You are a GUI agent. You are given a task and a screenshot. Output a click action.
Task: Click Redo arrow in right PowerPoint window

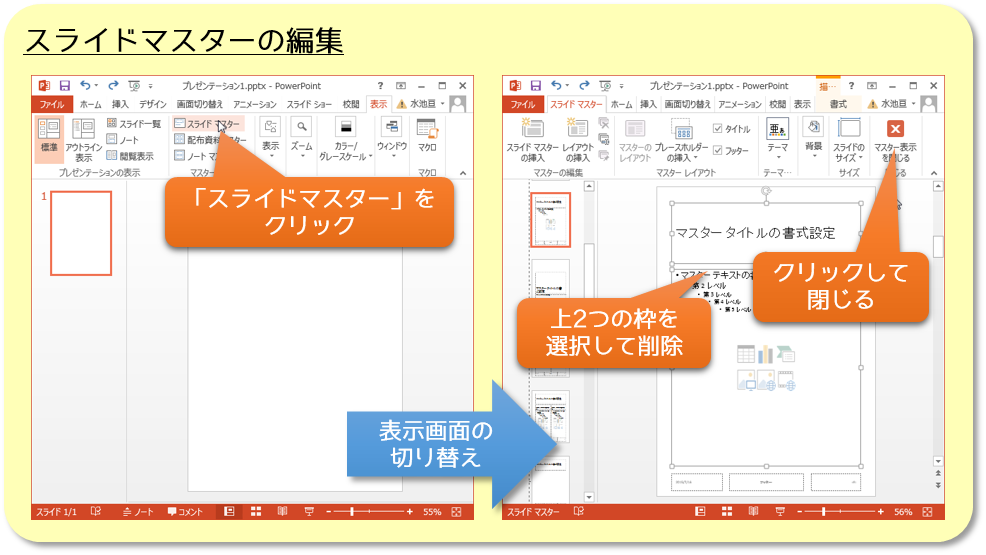click(x=584, y=85)
